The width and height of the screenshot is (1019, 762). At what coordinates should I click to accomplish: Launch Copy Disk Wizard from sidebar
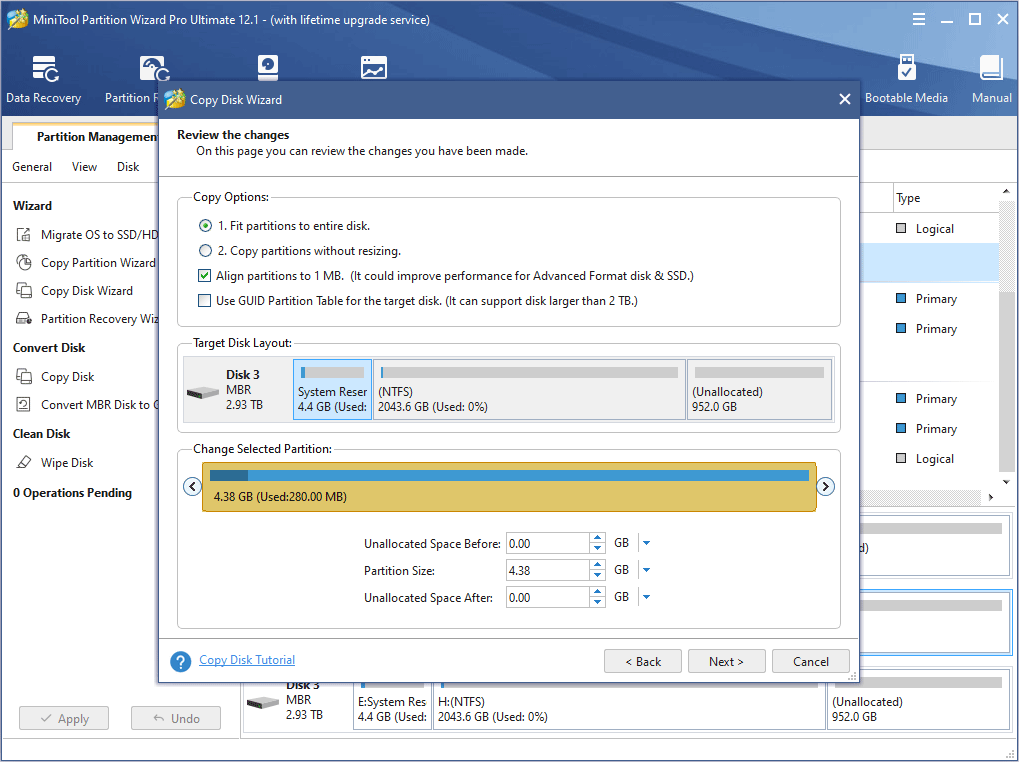point(74,290)
